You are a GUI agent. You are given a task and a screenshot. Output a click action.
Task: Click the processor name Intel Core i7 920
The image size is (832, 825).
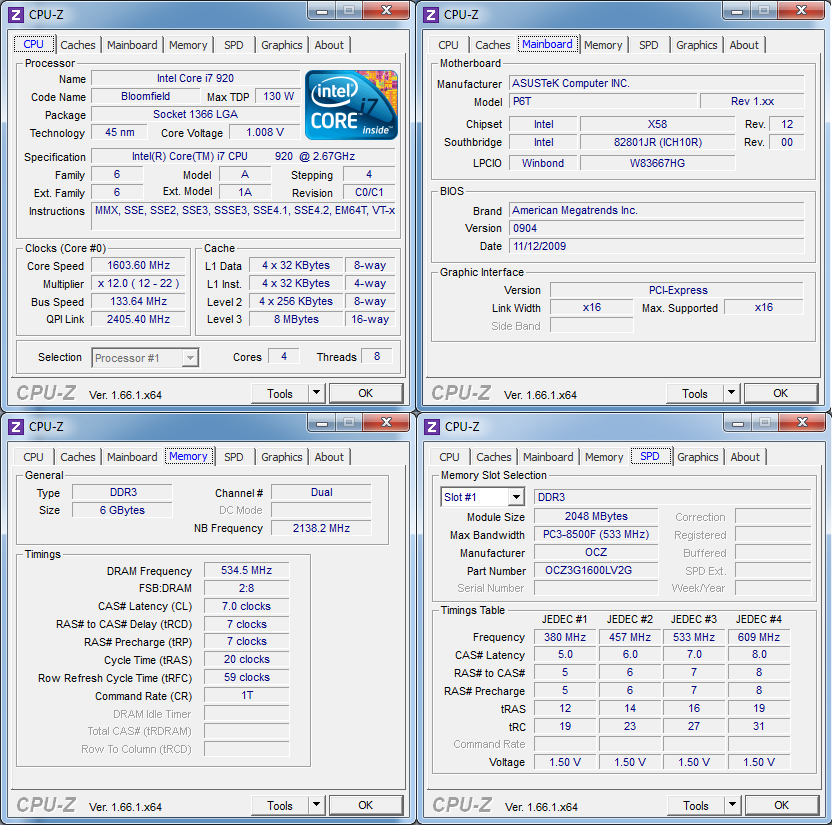195,78
